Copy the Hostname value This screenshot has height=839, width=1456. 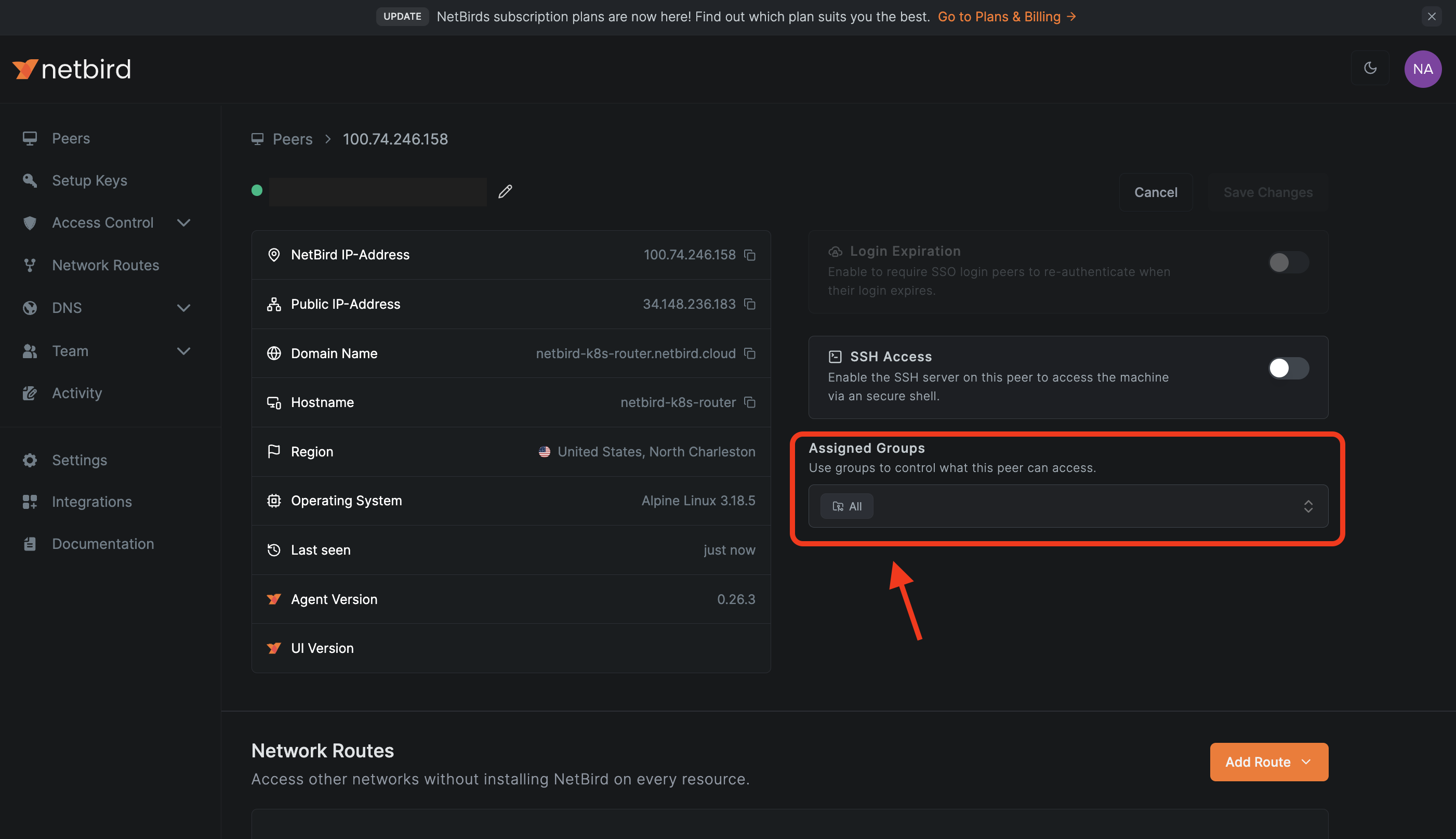(749, 402)
